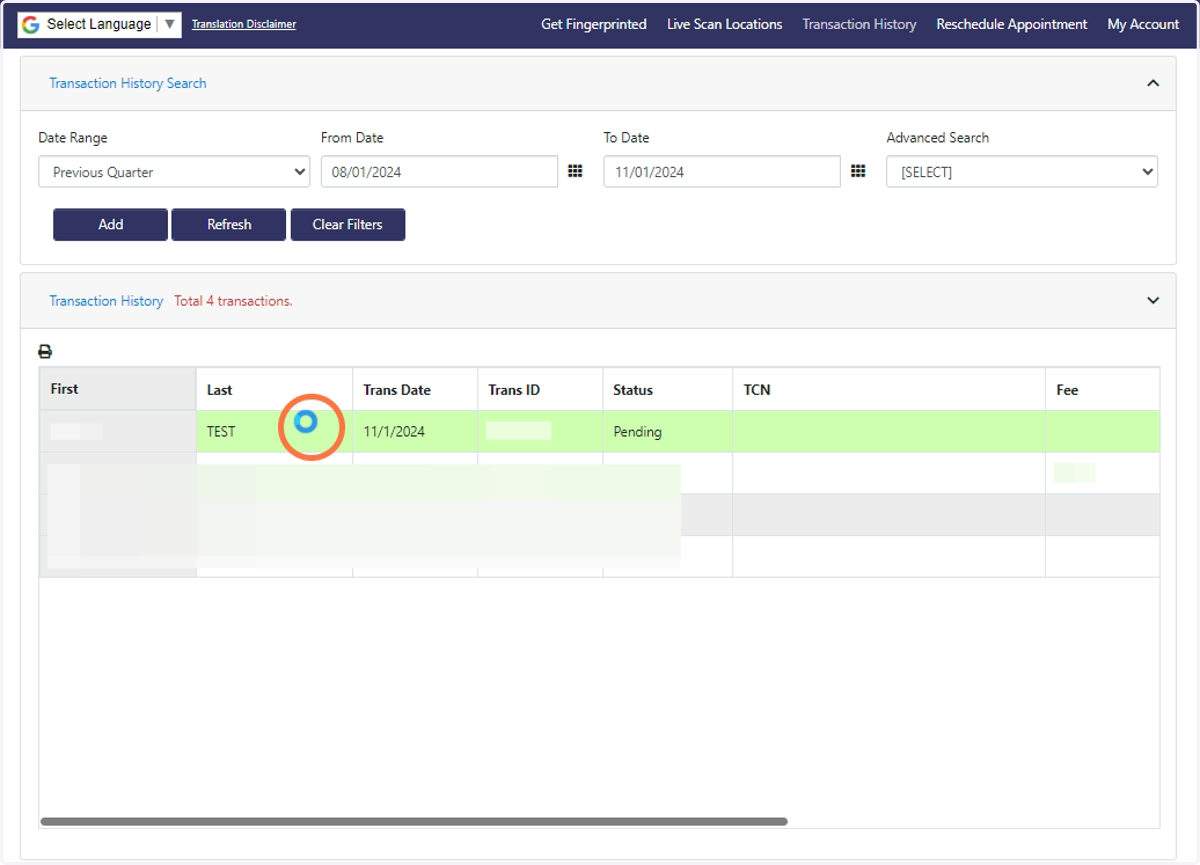Image resolution: width=1200 pixels, height=865 pixels.
Task: Expand the Transaction History panel chevron
Action: 1153,300
